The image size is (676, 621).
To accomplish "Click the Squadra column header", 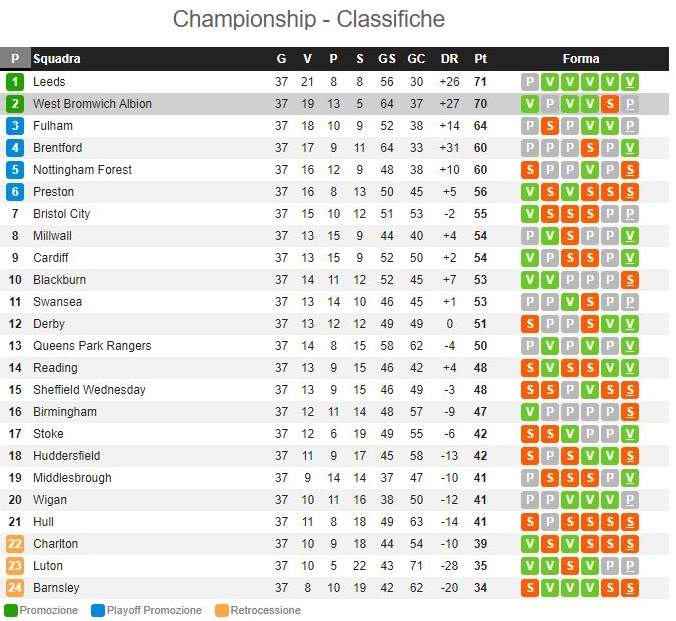I will coord(57,59).
